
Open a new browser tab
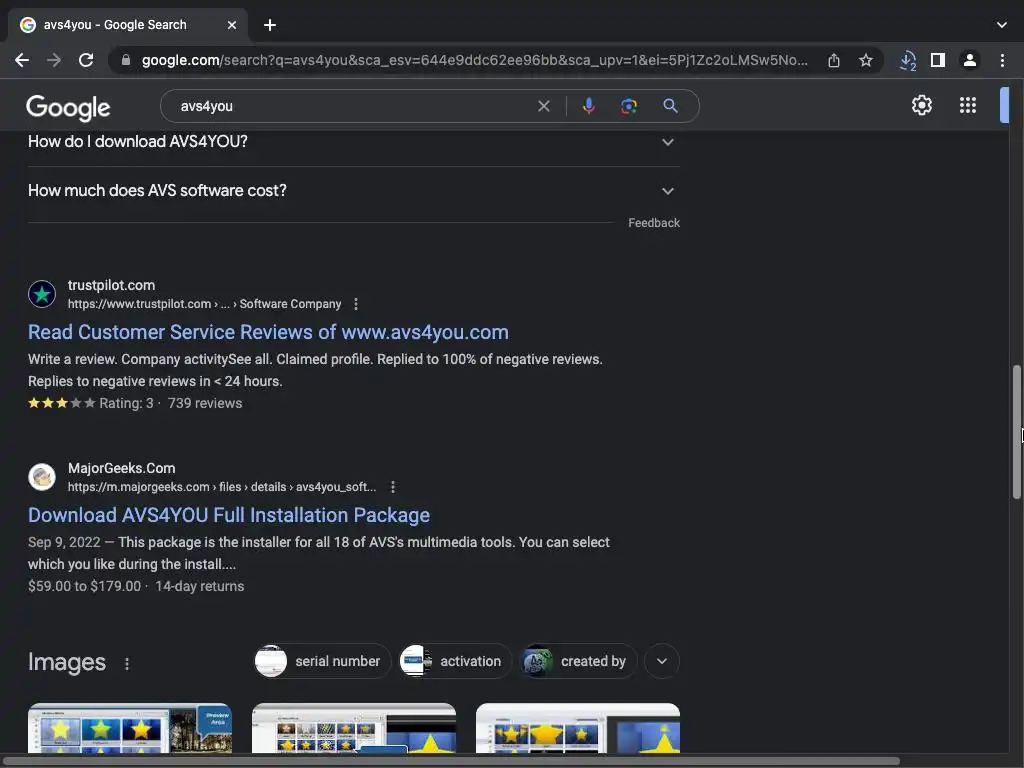point(270,25)
